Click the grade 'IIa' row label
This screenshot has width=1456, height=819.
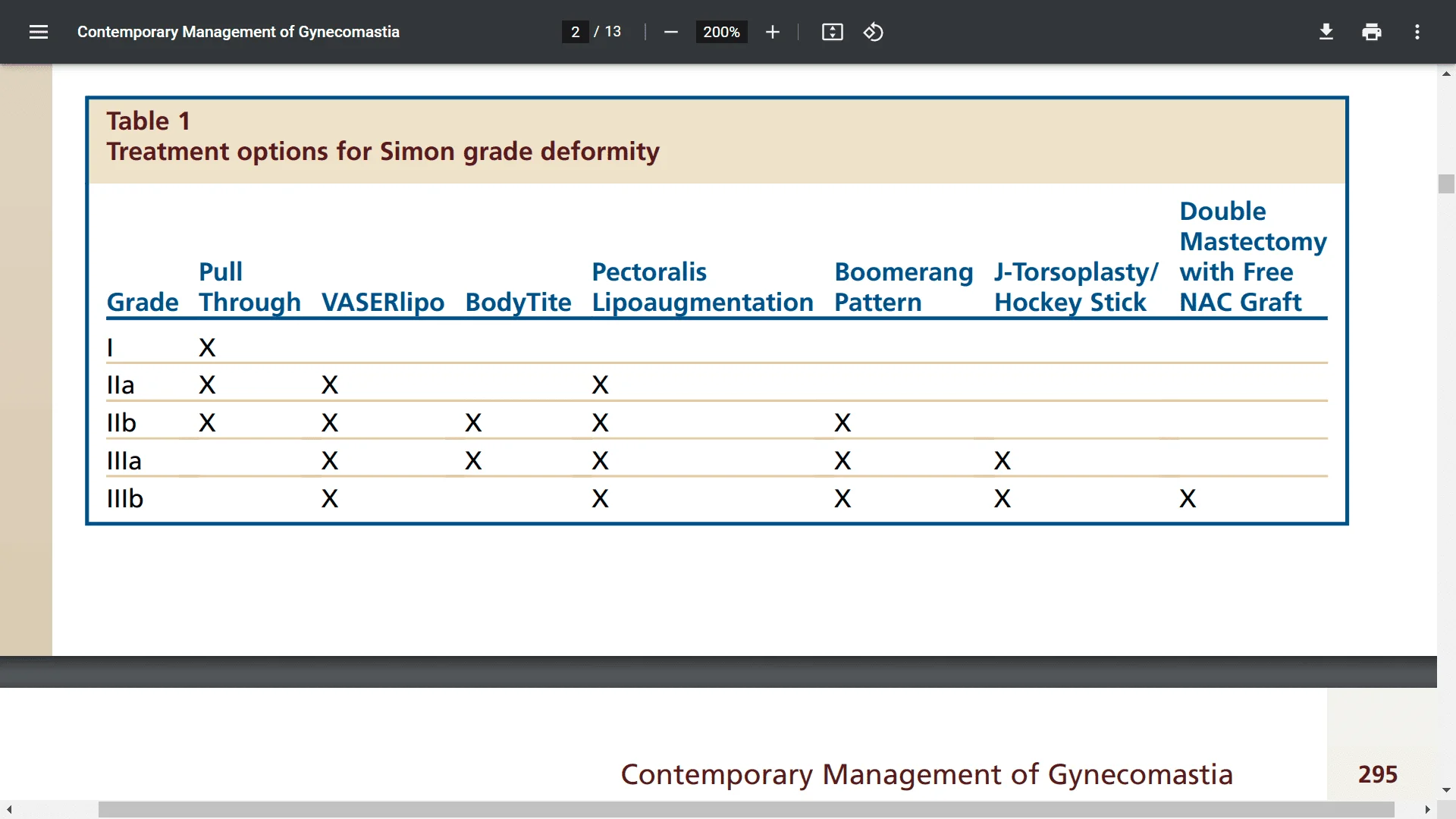pos(121,385)
